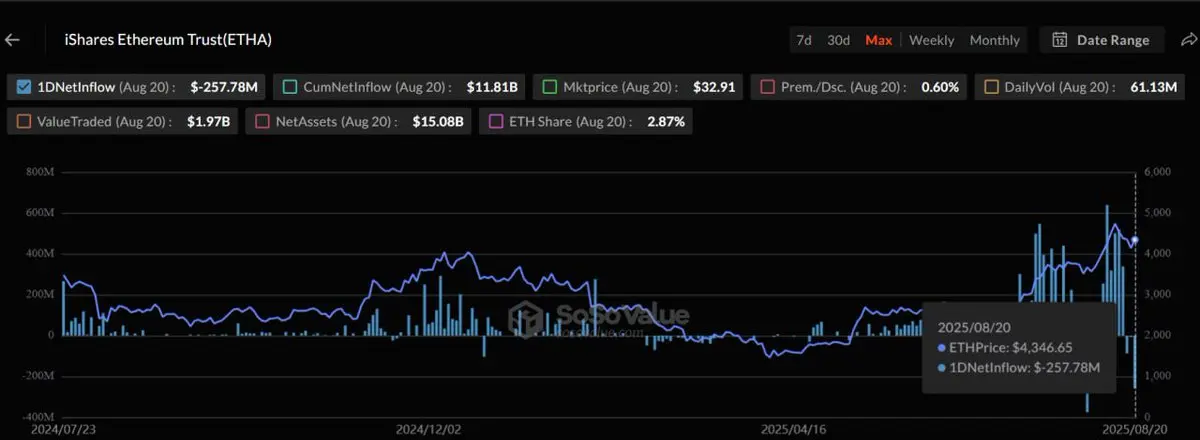The image size is (1200, 440).
Task: Select the Max time range
Action: pos(878,40)
